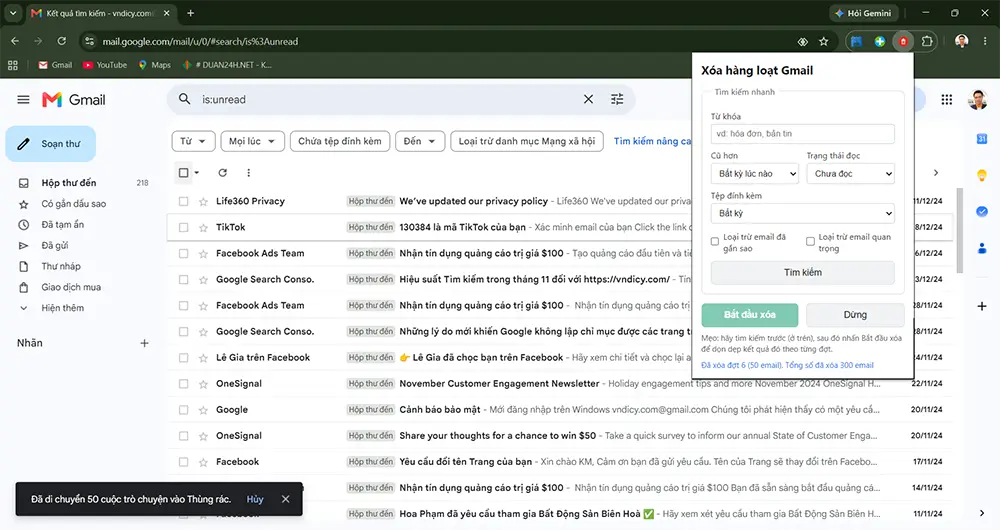Image resolution: width=1000 pixels, height=530 pixels.
Task: Refresh the email list
Action: click(x=223, y=172)
